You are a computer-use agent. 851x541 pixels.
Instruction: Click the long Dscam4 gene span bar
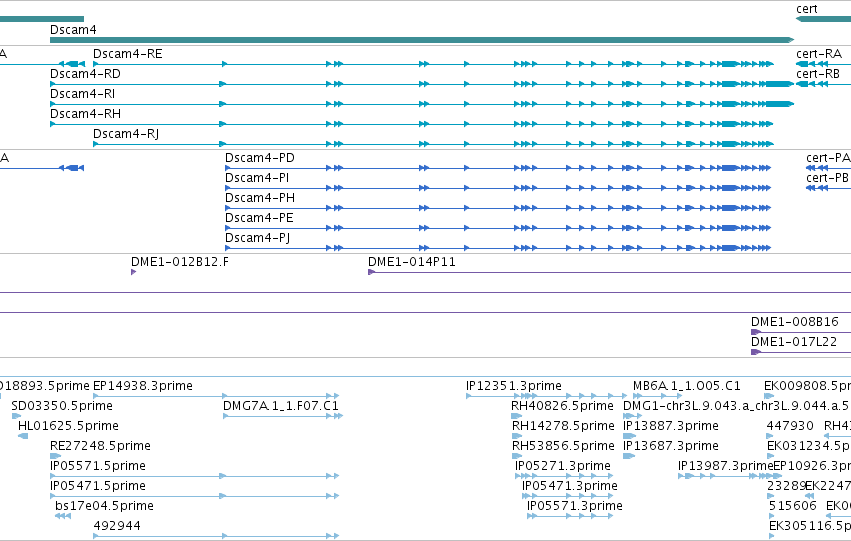(x=422, y=40)
